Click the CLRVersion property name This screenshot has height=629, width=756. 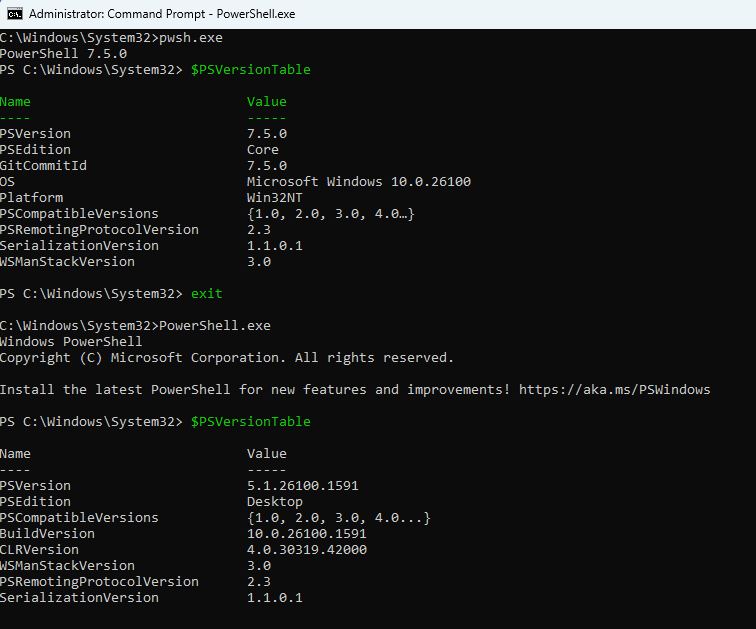pos(39,550)
